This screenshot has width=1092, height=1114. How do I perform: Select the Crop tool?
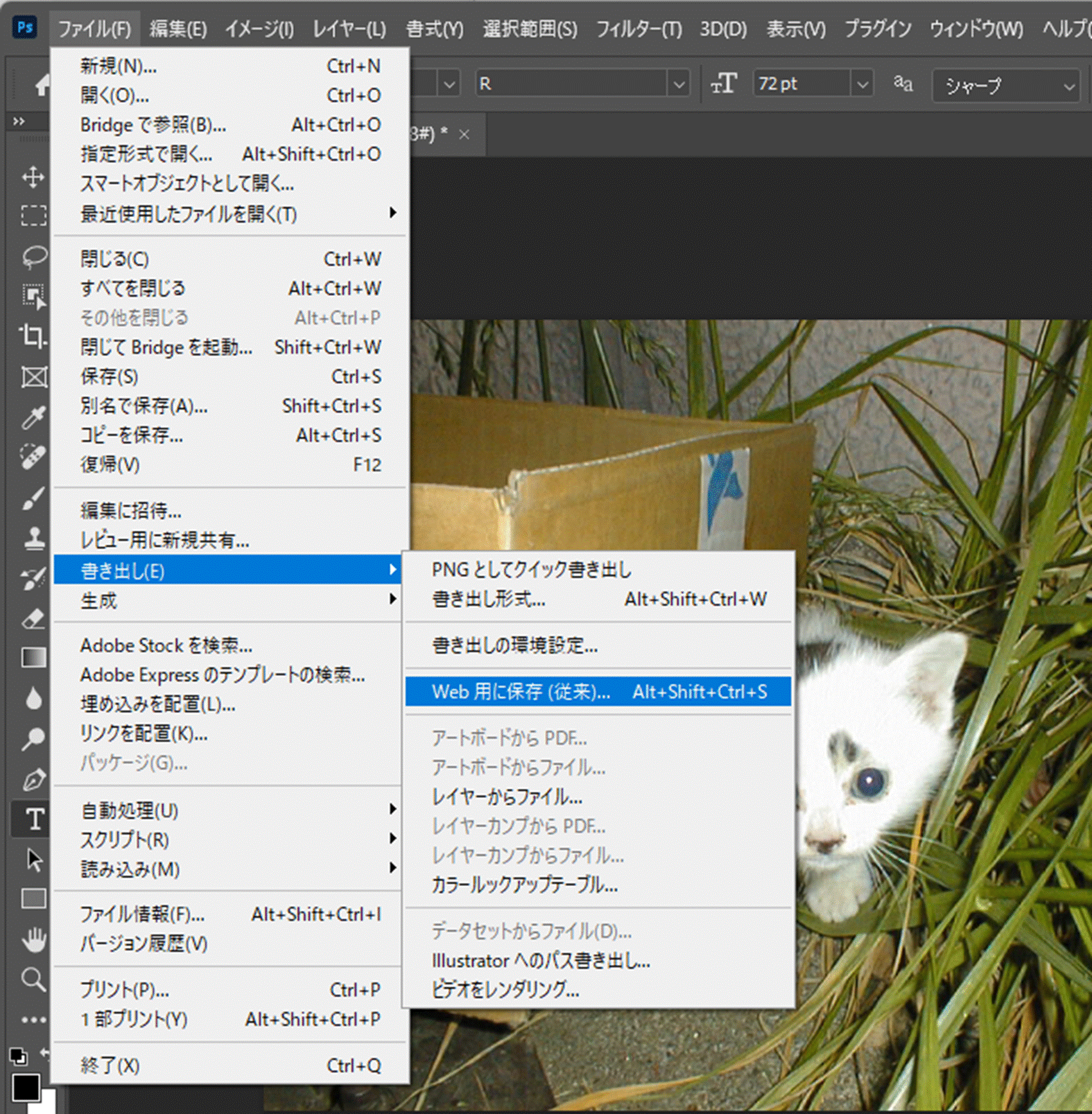tap(33, 336)
